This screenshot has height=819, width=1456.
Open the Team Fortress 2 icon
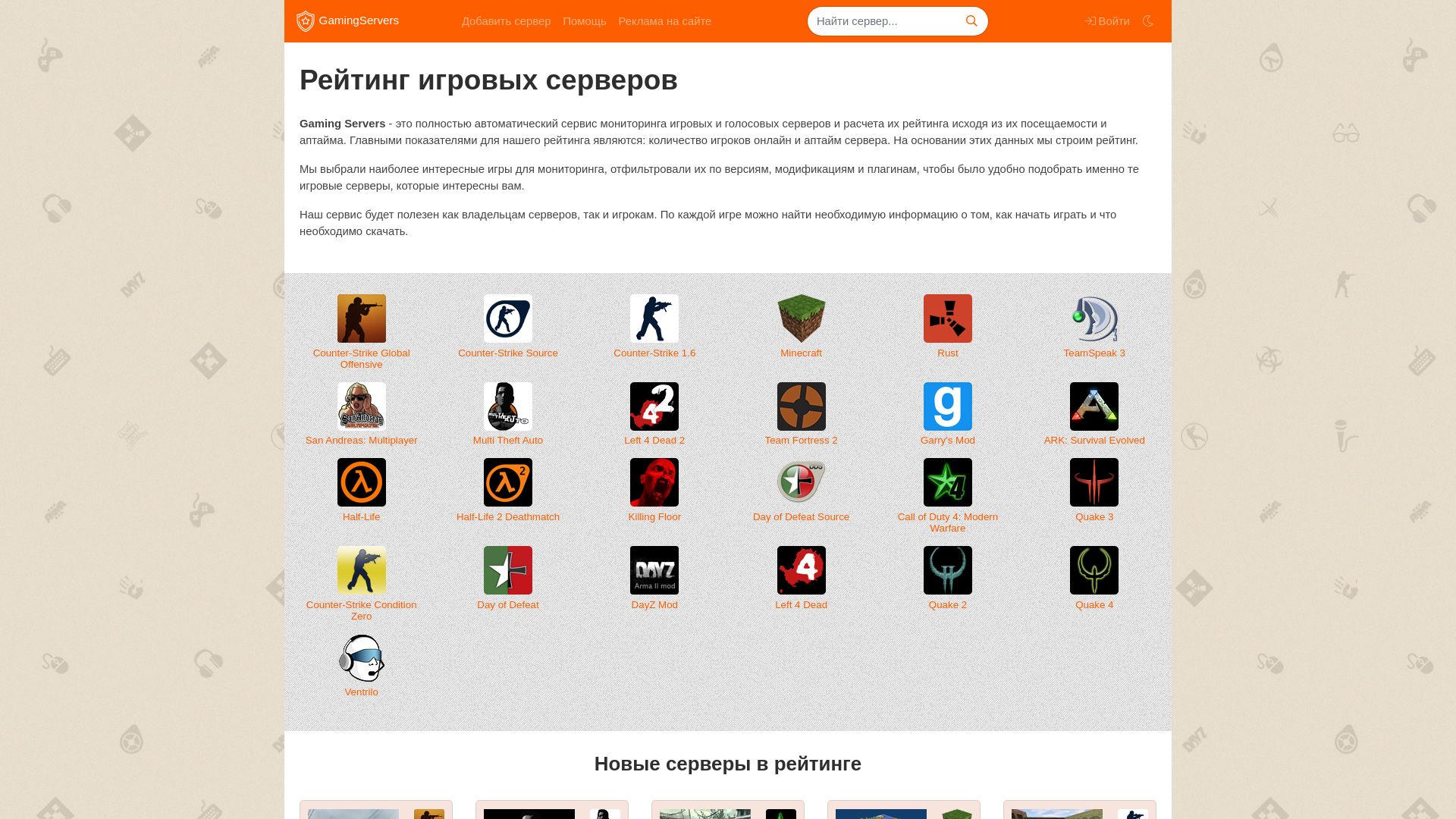point(802,406)
